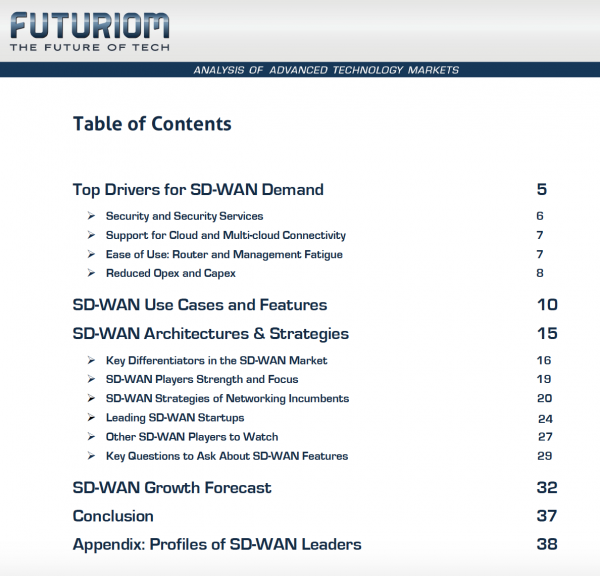
Task: Open 'SD-WAN Growth Forecast' section
Action: [x=172, y=488]
